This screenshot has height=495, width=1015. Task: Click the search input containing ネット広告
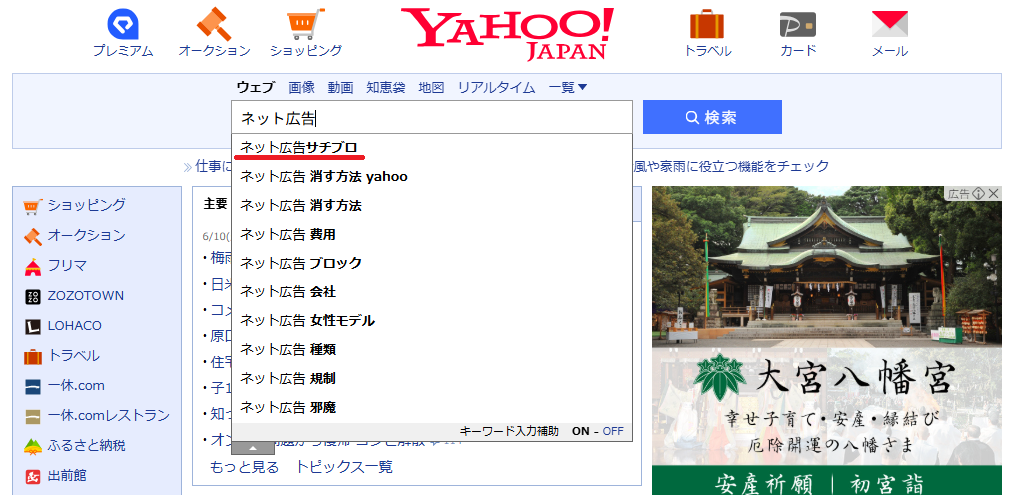coord(432,118)
